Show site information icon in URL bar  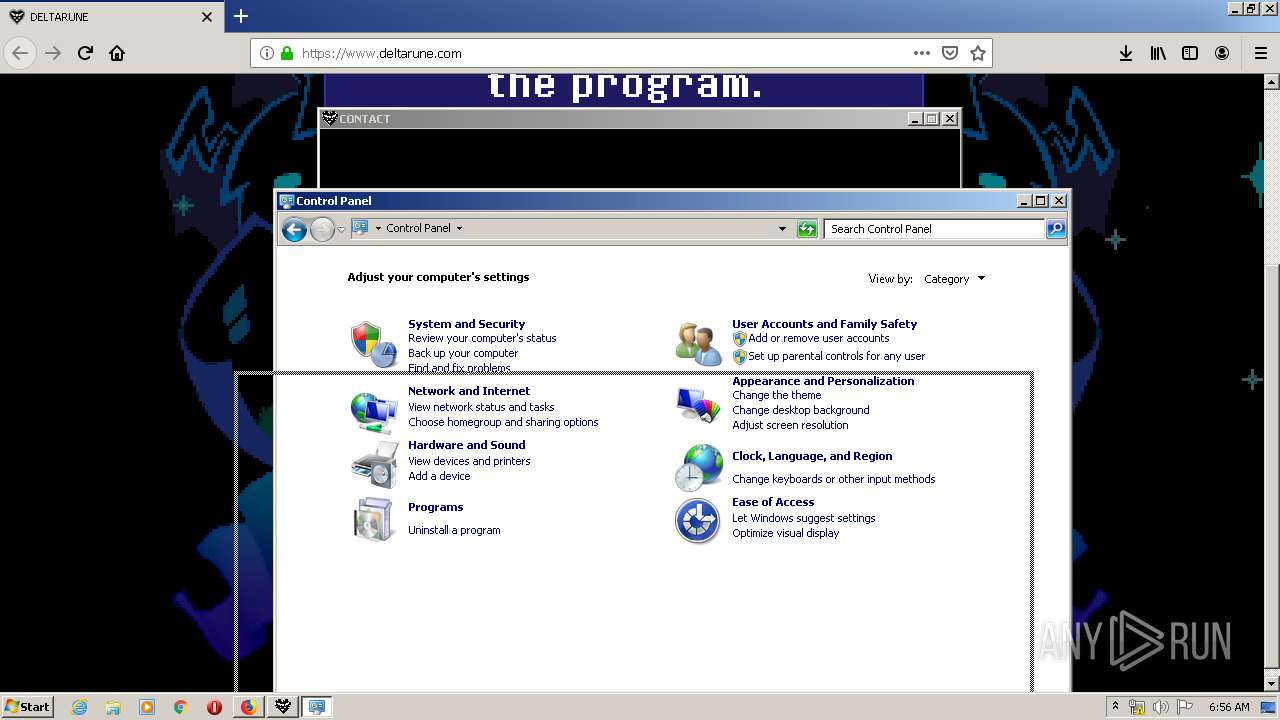point(267,53)
